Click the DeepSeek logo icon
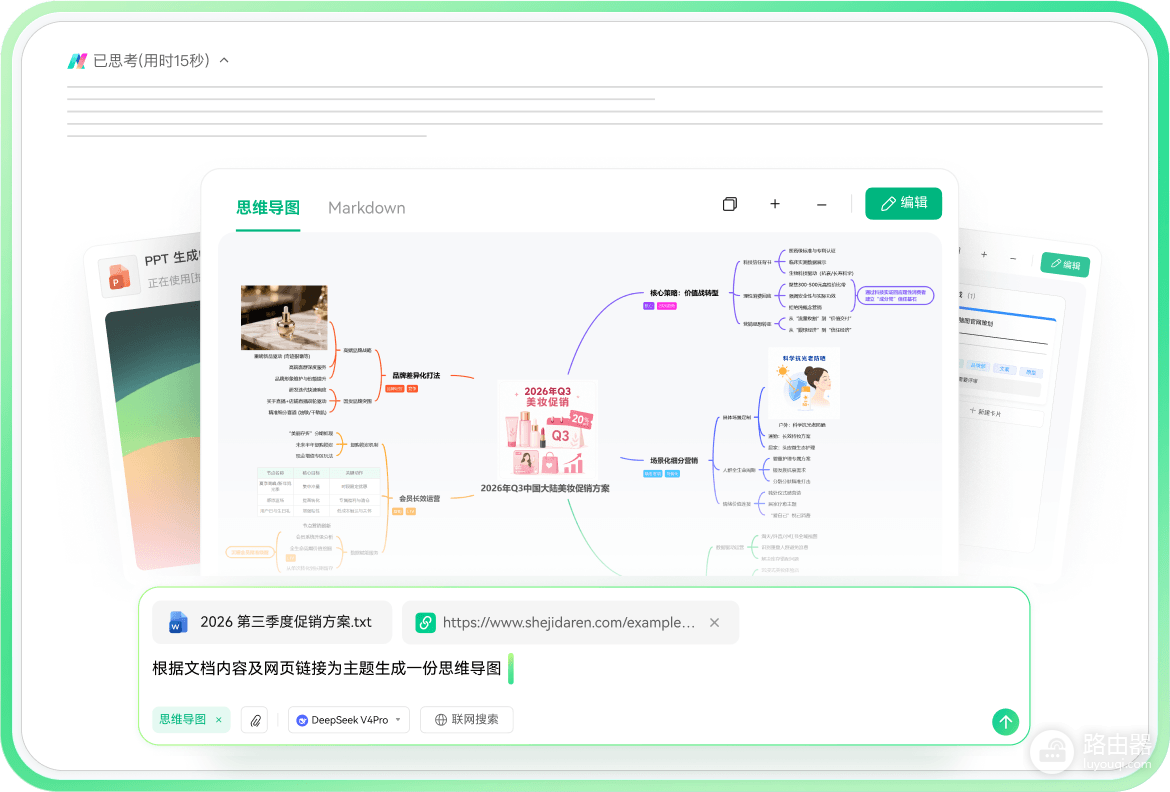The width and height of the screenshot is (1170, 792). (302, 720)
